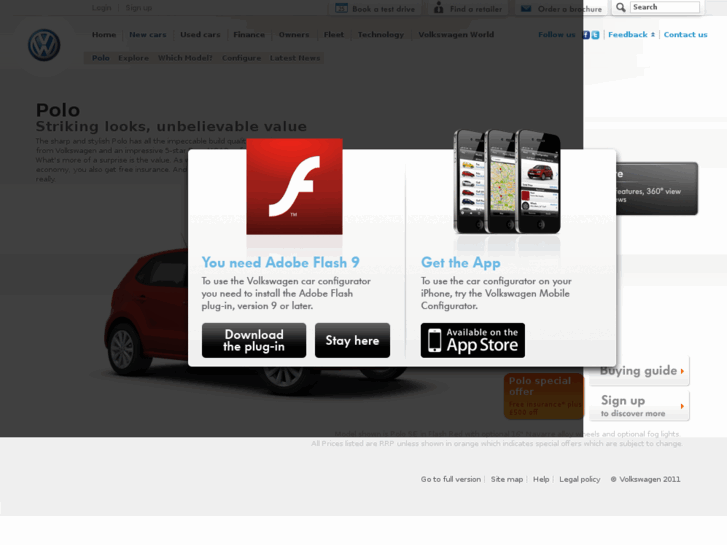Viewport: 727px width, 545px height.
Task: Open the Help footer link
Action: pos(541,479)
